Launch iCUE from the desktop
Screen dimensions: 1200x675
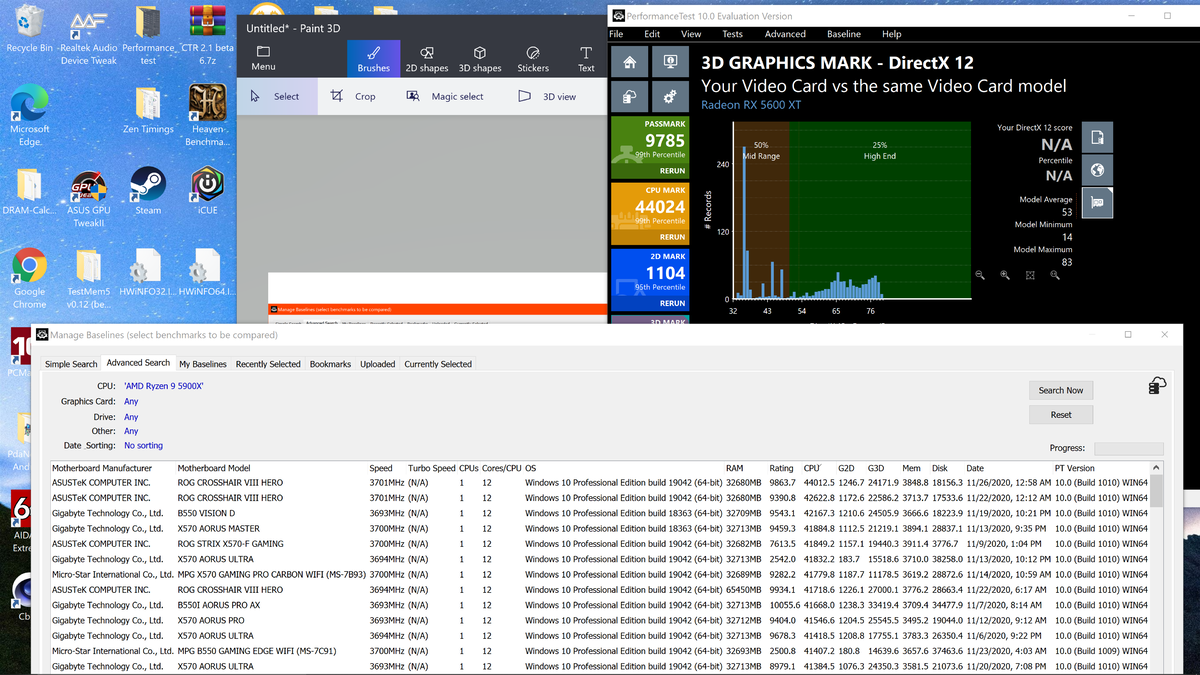pyautogui.click(x=207, y=192)
